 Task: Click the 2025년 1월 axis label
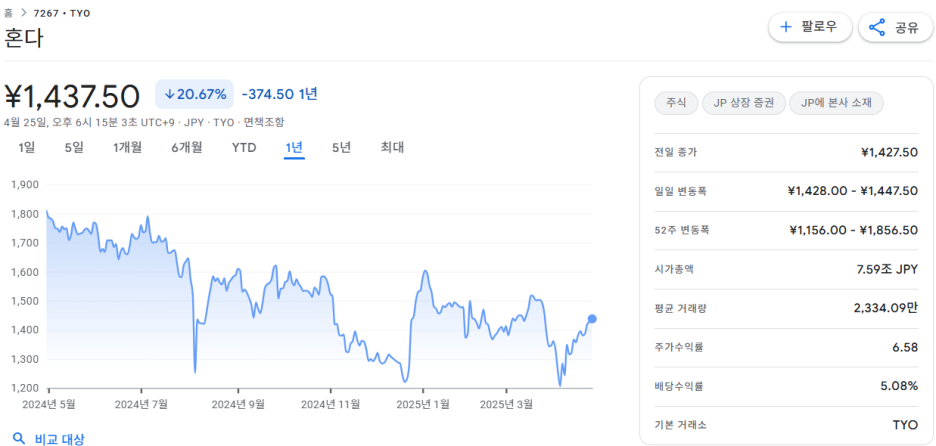(x=423, y=404)
